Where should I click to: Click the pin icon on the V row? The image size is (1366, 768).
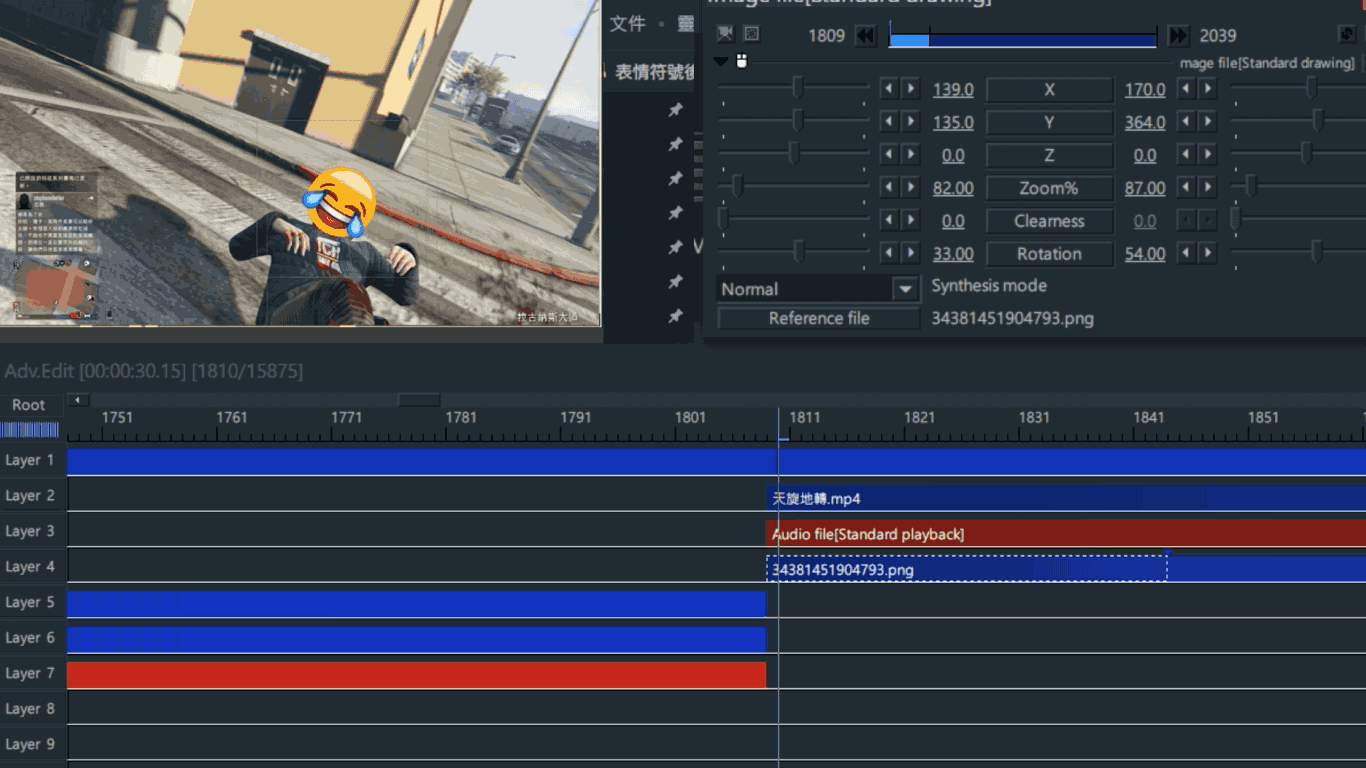point(676,247)
